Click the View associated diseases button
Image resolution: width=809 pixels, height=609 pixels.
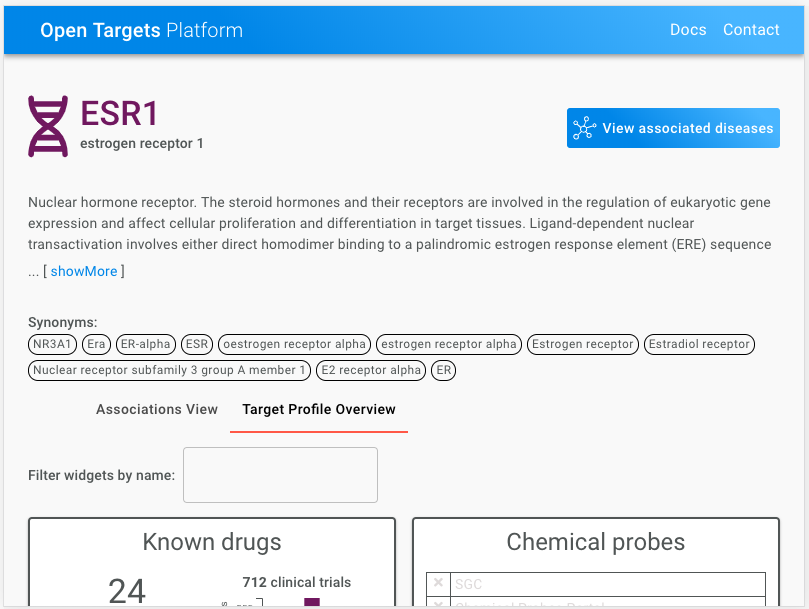[x=673, y=128]
